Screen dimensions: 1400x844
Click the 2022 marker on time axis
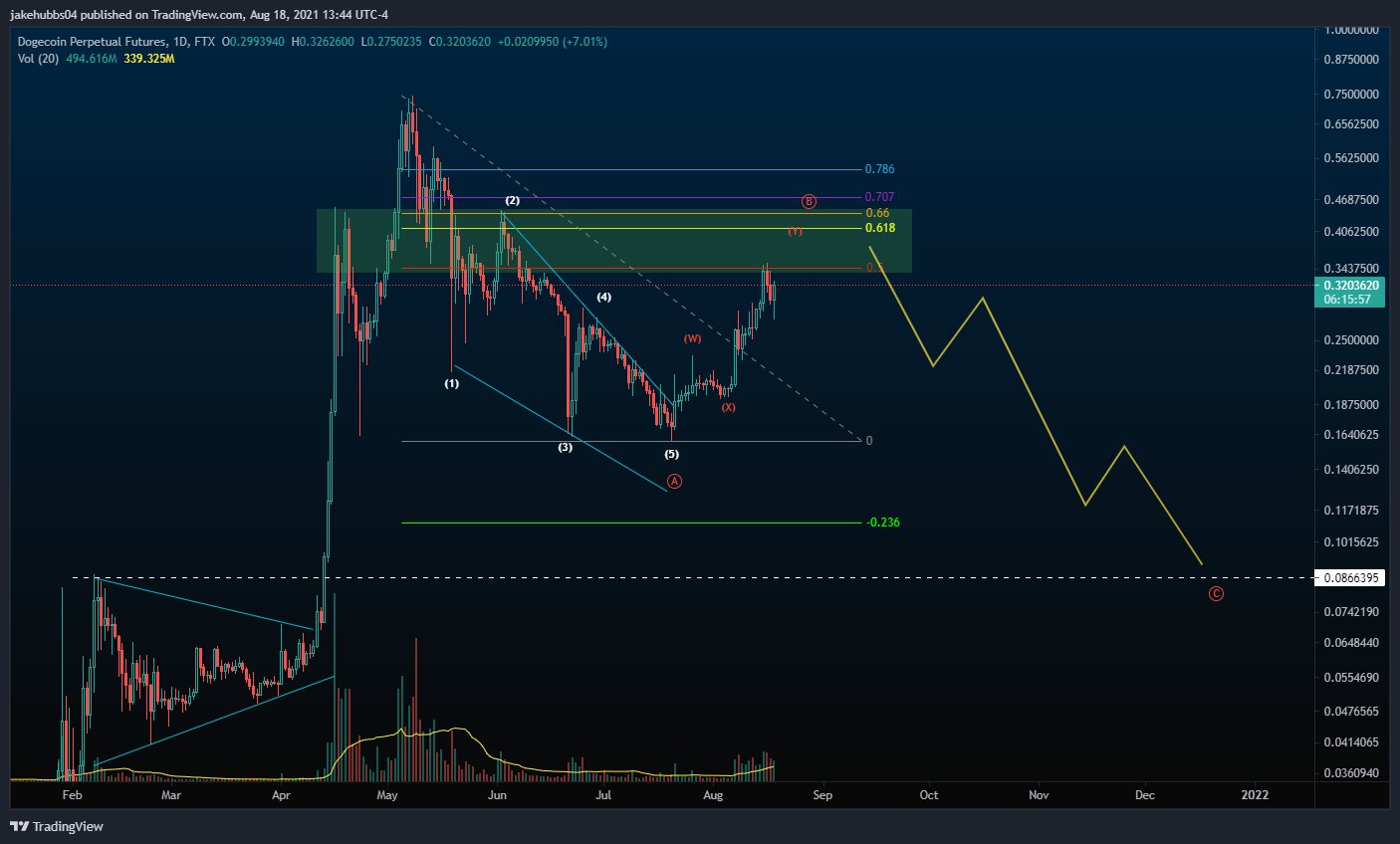[x=1255, y=794]
